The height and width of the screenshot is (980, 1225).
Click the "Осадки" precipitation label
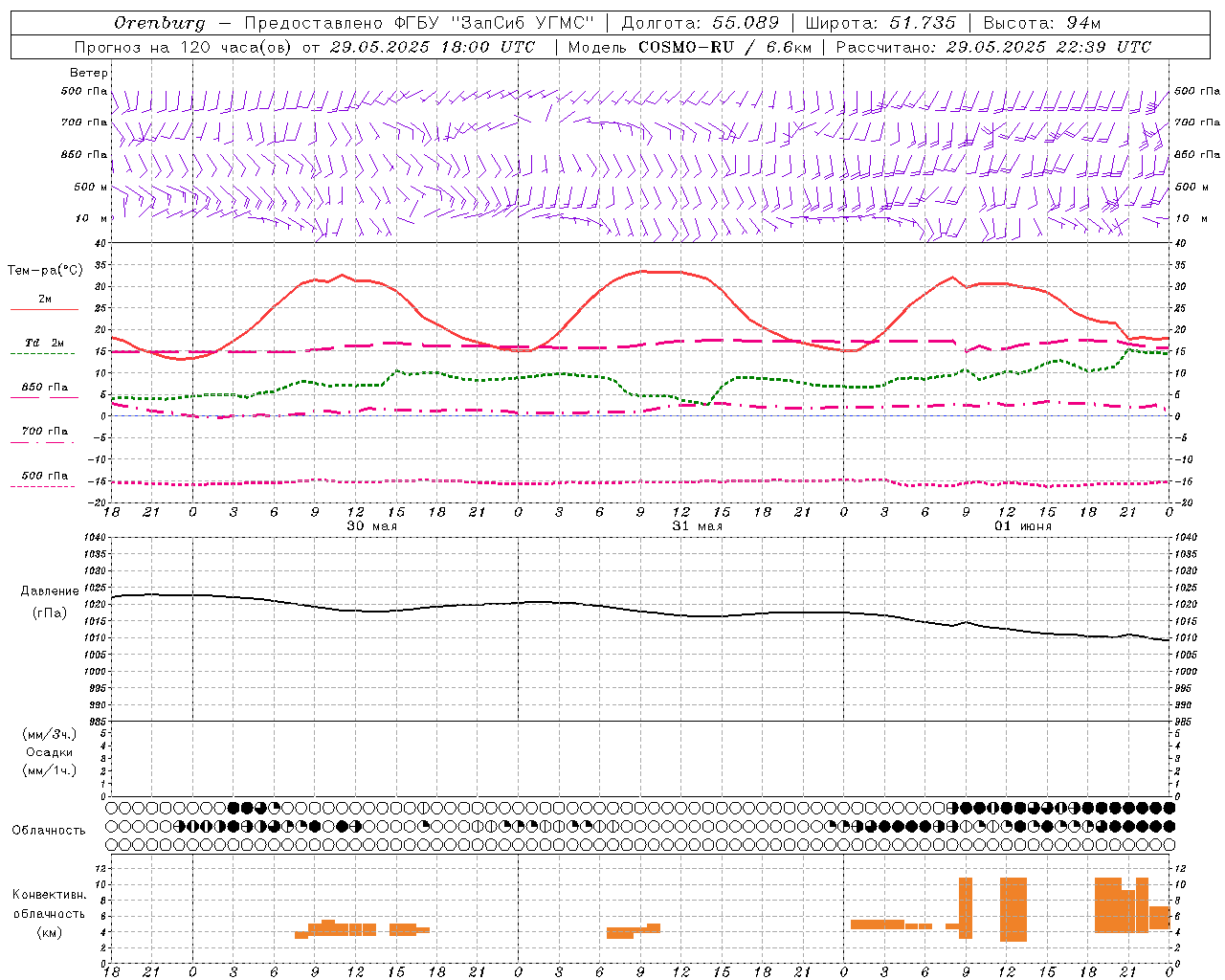point(50,752)
